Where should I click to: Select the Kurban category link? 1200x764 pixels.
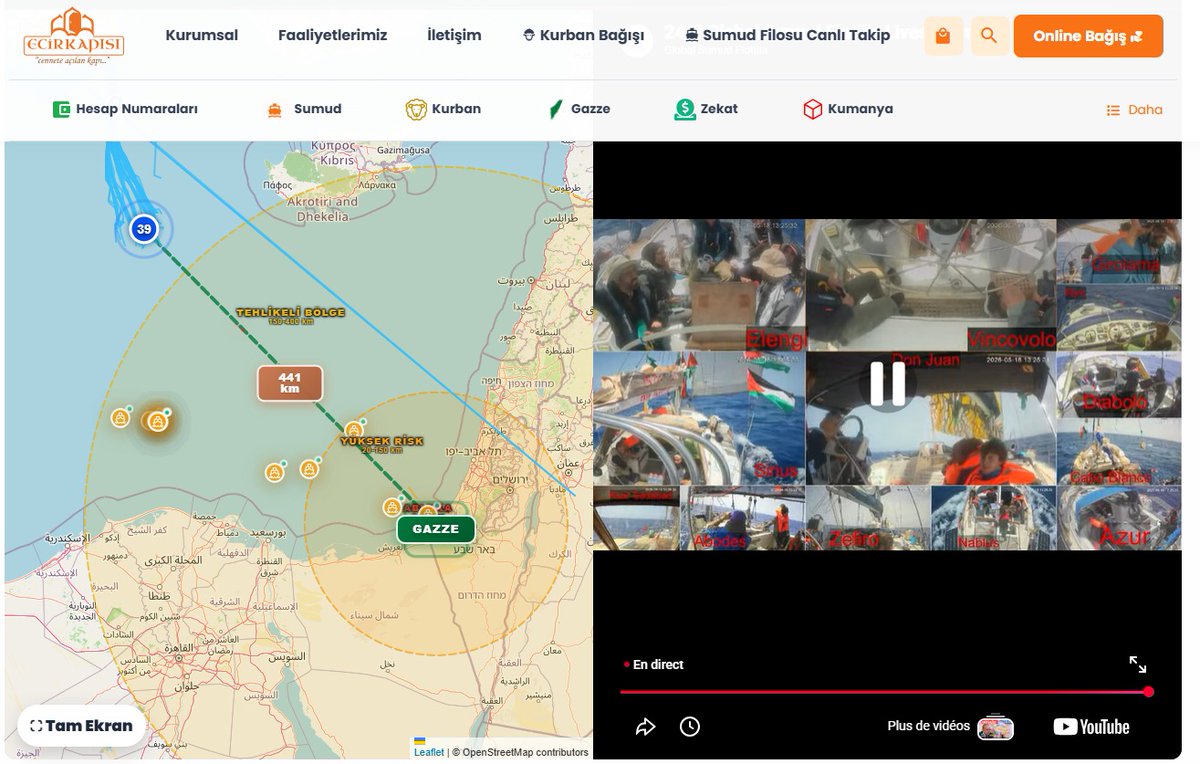443,109
